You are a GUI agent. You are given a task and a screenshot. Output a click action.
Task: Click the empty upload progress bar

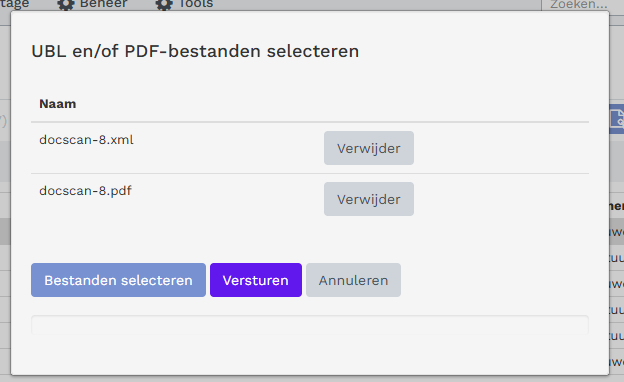tap(310, 325)
